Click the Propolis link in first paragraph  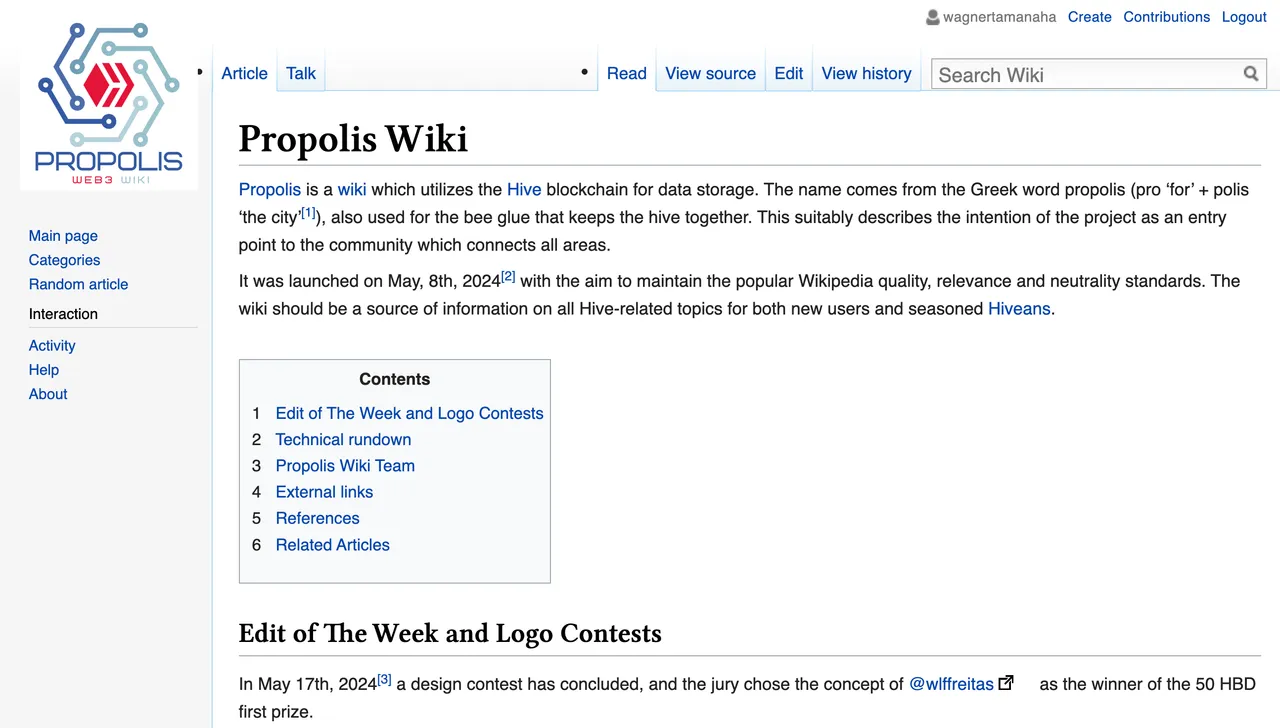[270, 190]
